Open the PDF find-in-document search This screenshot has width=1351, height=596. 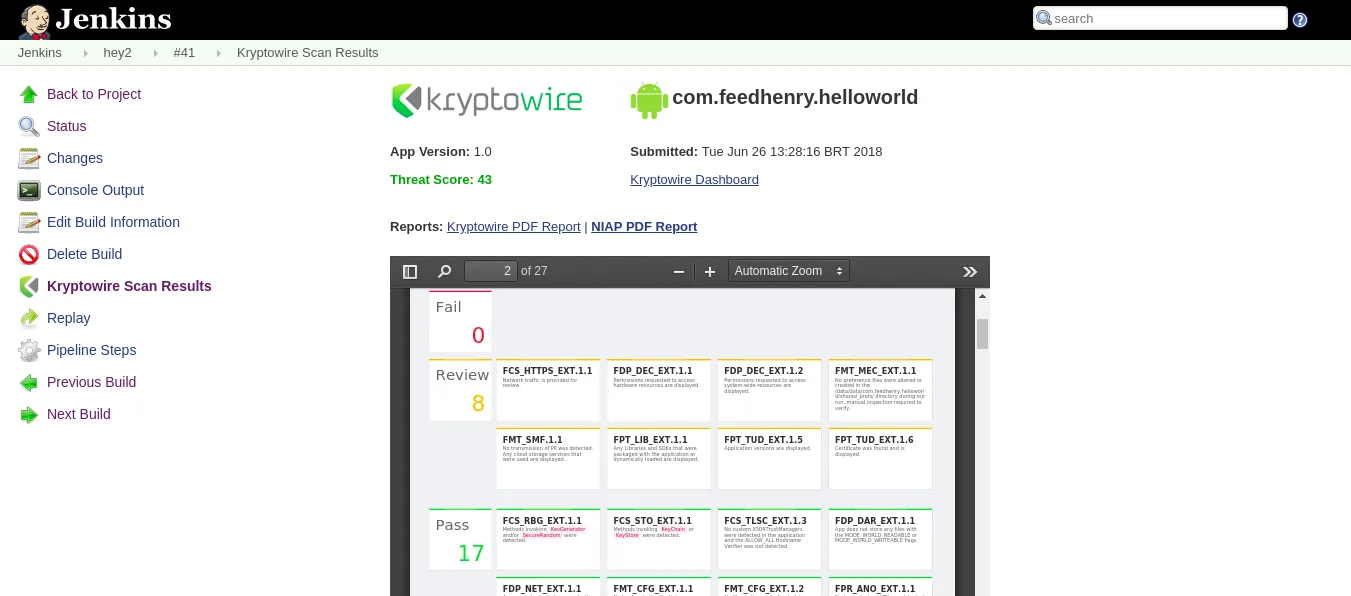[x=445, y=271]
